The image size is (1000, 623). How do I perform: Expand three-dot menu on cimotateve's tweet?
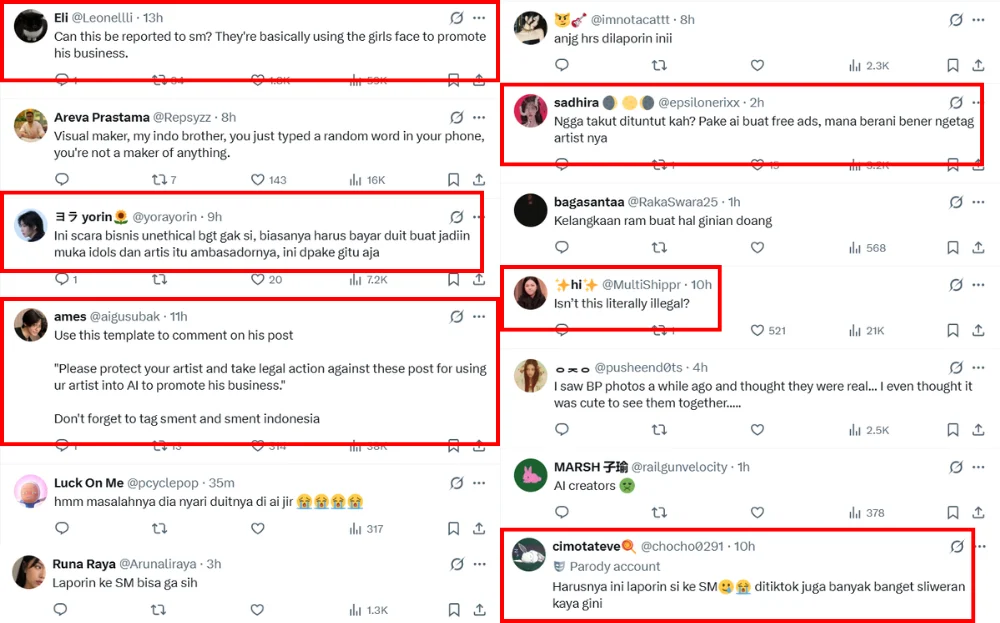coord(980,546)
